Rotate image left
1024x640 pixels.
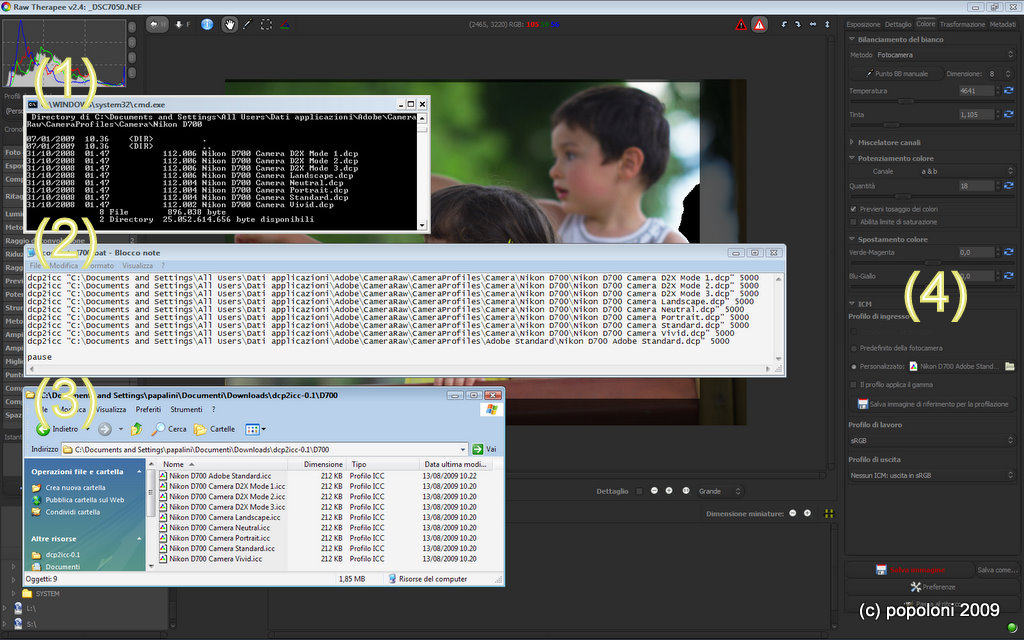point(784,24)
